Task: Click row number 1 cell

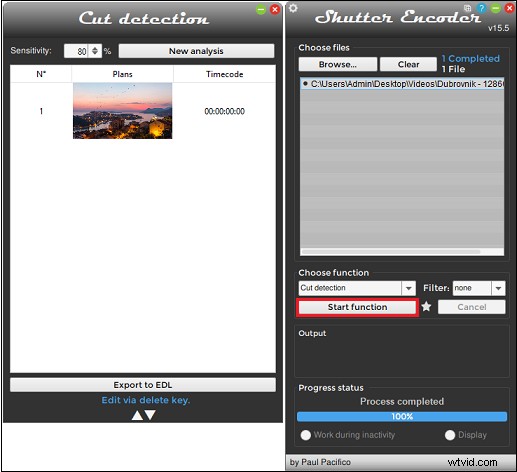Action: coord(41,111)
